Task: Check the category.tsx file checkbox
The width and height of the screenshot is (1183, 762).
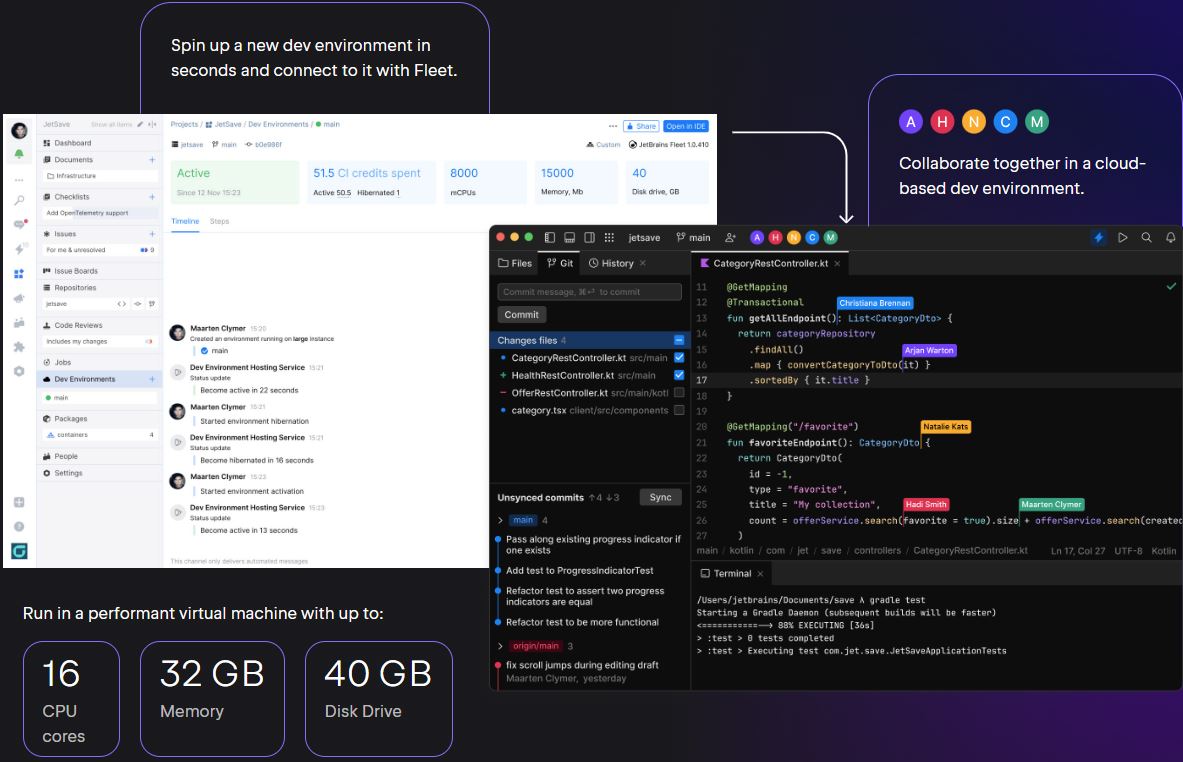Action: [x=679, y=410]
